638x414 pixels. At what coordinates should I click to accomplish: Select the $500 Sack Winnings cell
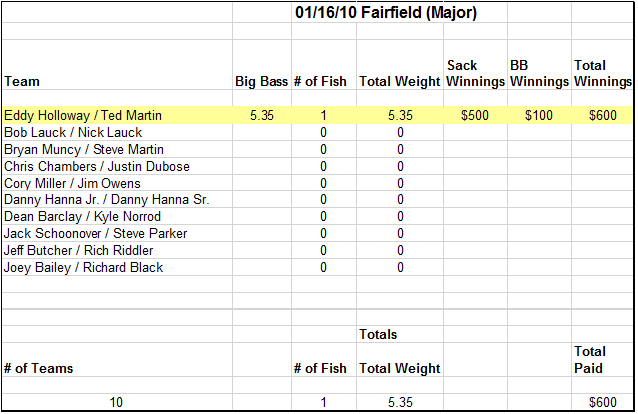click(x=475, y=116)
